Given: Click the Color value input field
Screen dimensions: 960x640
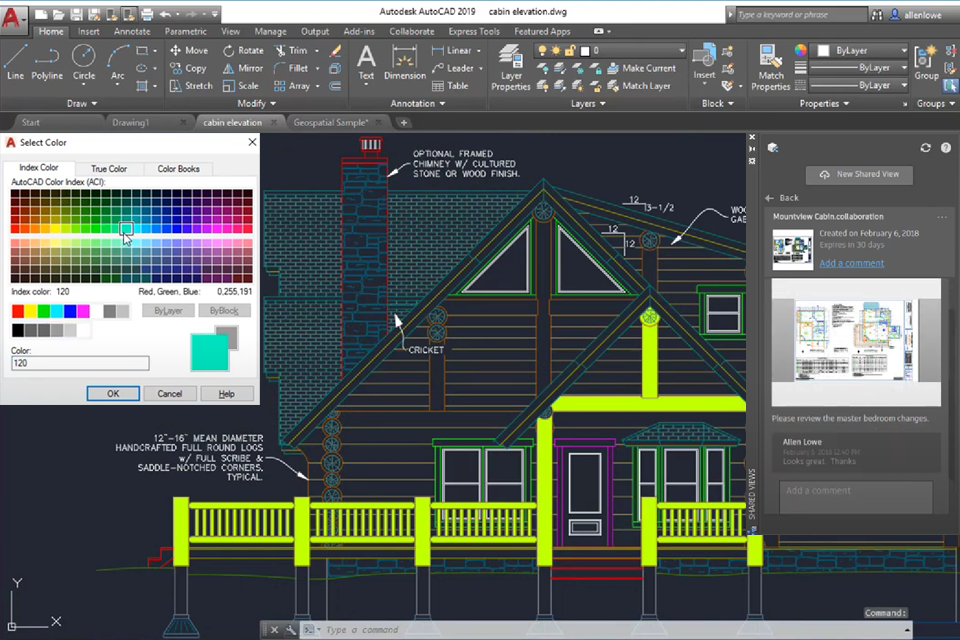Looking at the screenshot, I should pos(80,363).
